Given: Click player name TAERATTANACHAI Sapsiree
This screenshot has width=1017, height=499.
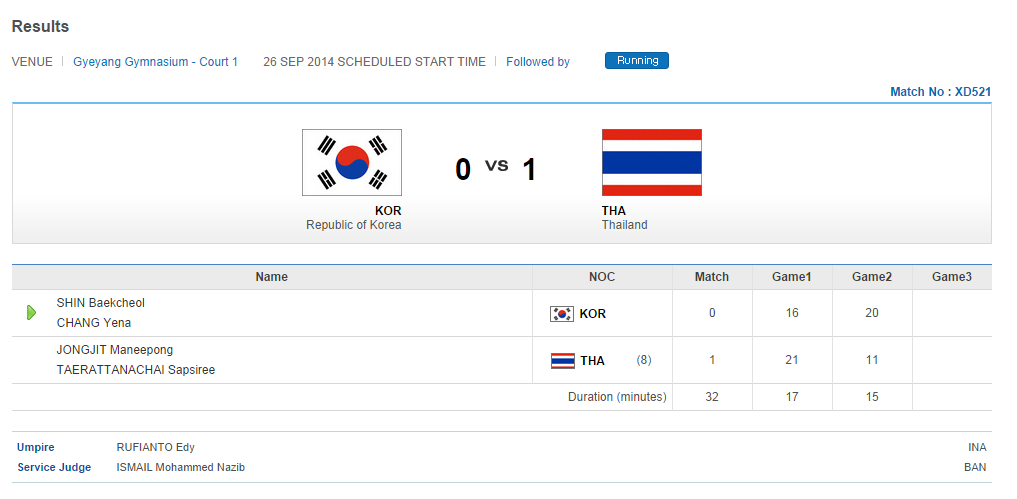Looking at the screenshot, I should click(136, 370).
